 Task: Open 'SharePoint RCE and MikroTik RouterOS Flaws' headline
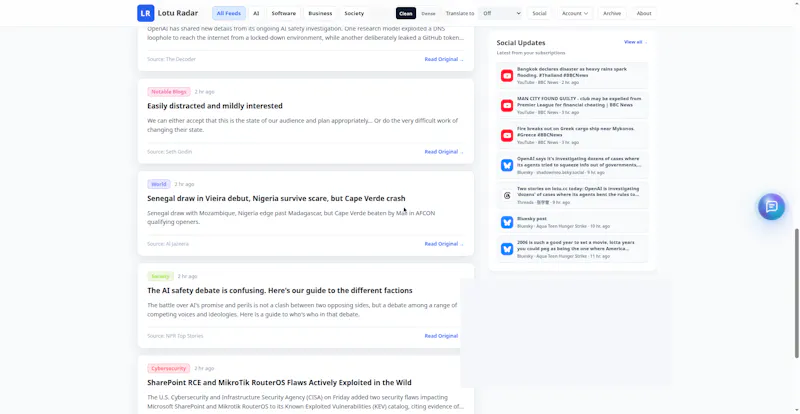click(x=279, y=382)
